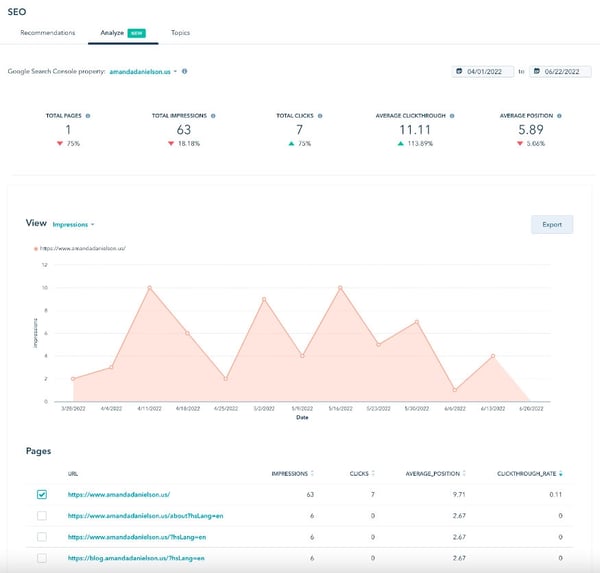The height and width of the screenshot is (573, 600).
Task: Sort table by Clickthrough_Rate column arrow
Action: point(560,473)
